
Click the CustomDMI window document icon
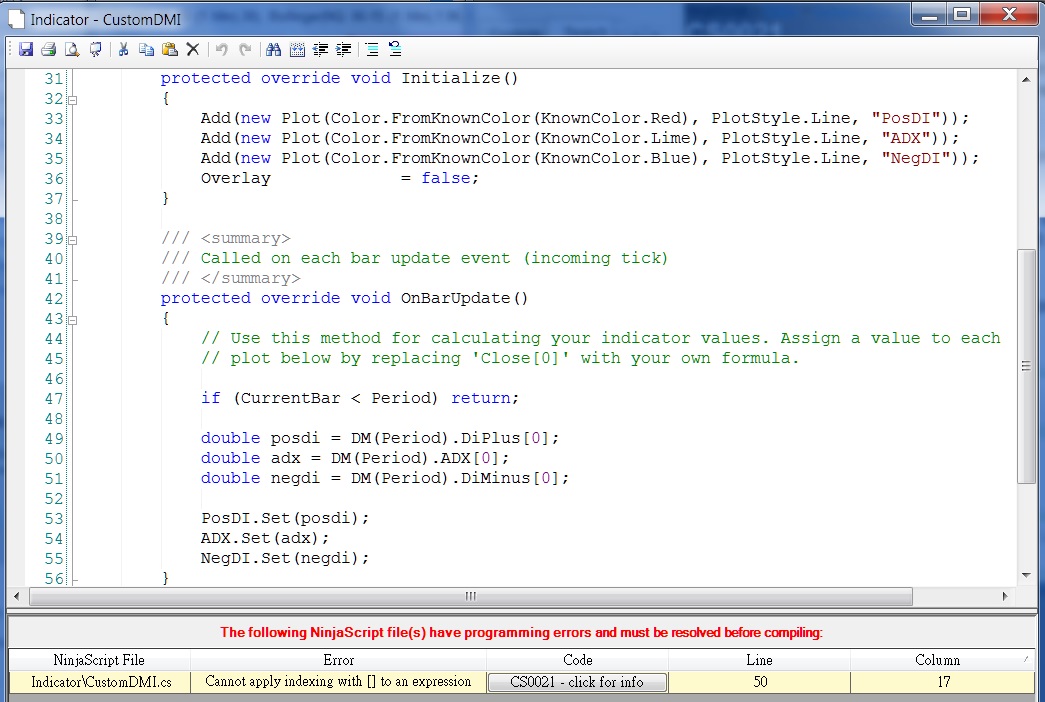(17, 19)
